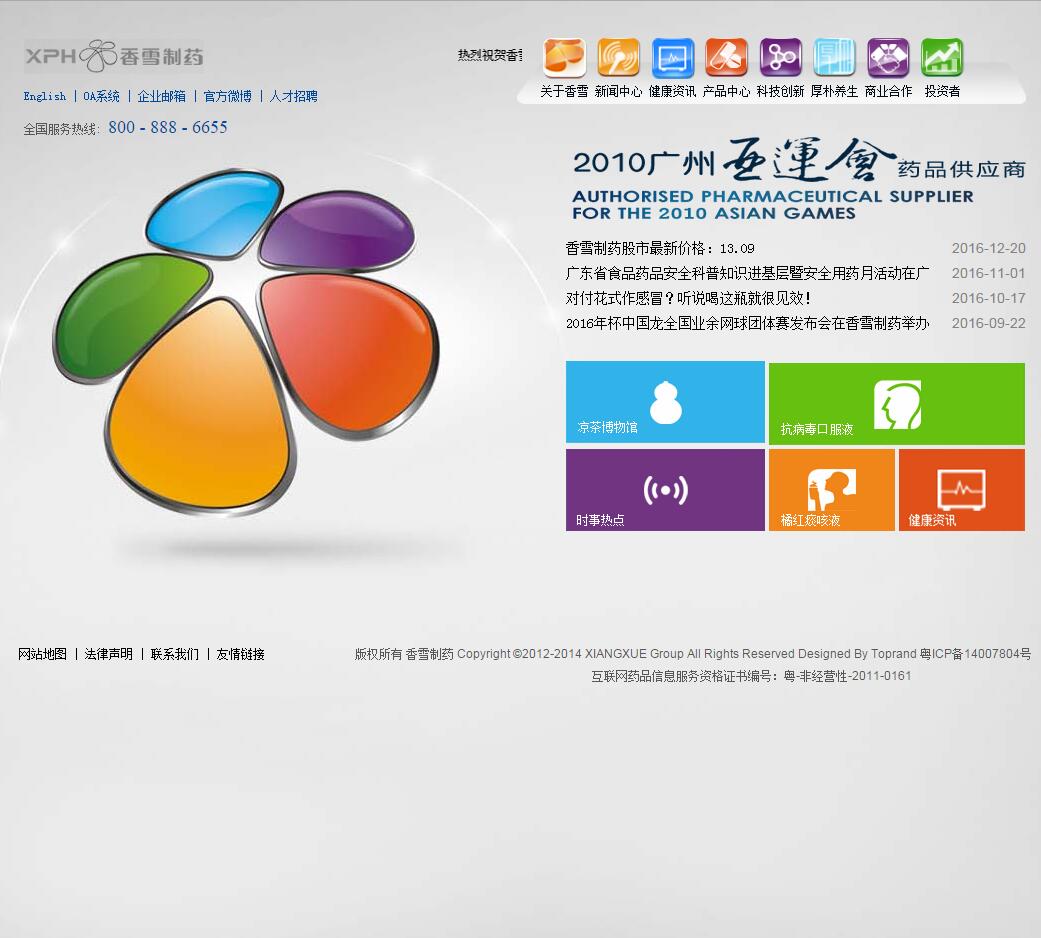Open the 凉茶博物馆 blue tile label
The image size is (1041, 938).
tap(607, 428)
